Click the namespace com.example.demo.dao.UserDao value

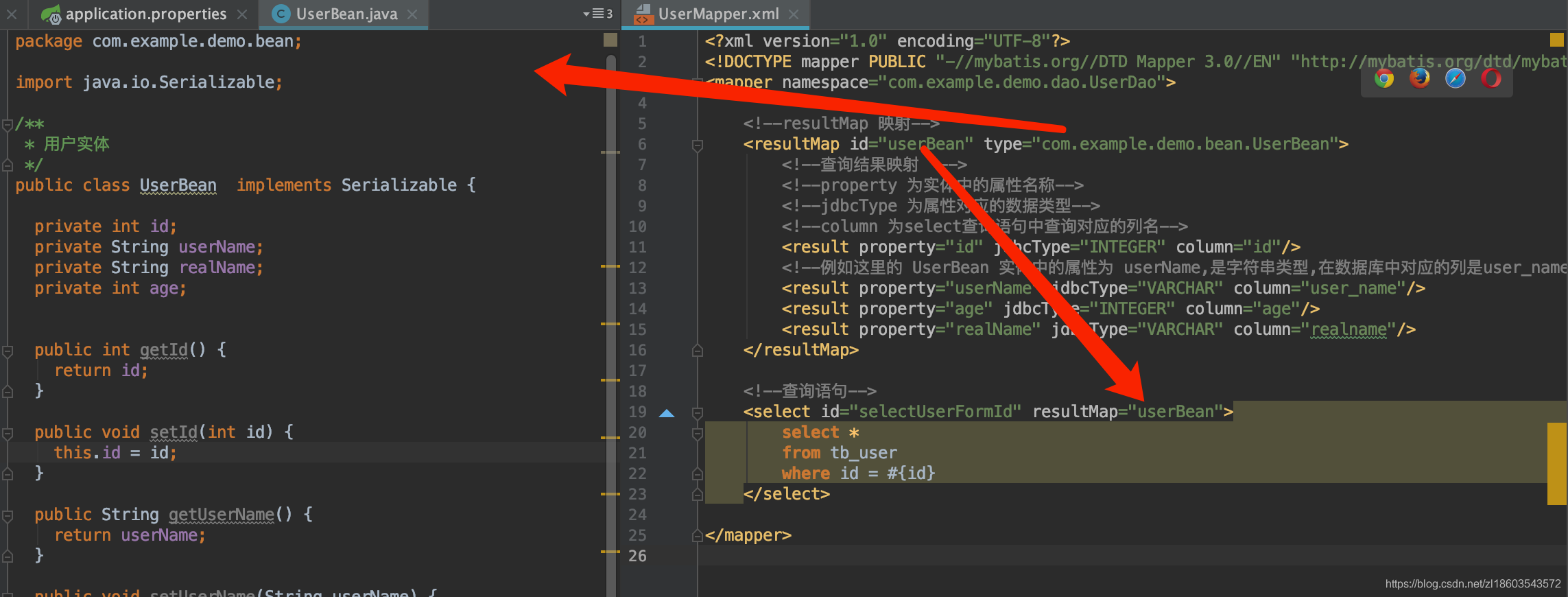click(1023, 82)
